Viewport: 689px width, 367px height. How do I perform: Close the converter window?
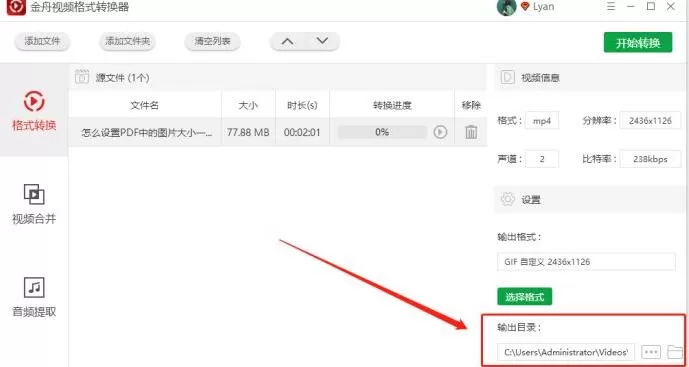[671, 7]
